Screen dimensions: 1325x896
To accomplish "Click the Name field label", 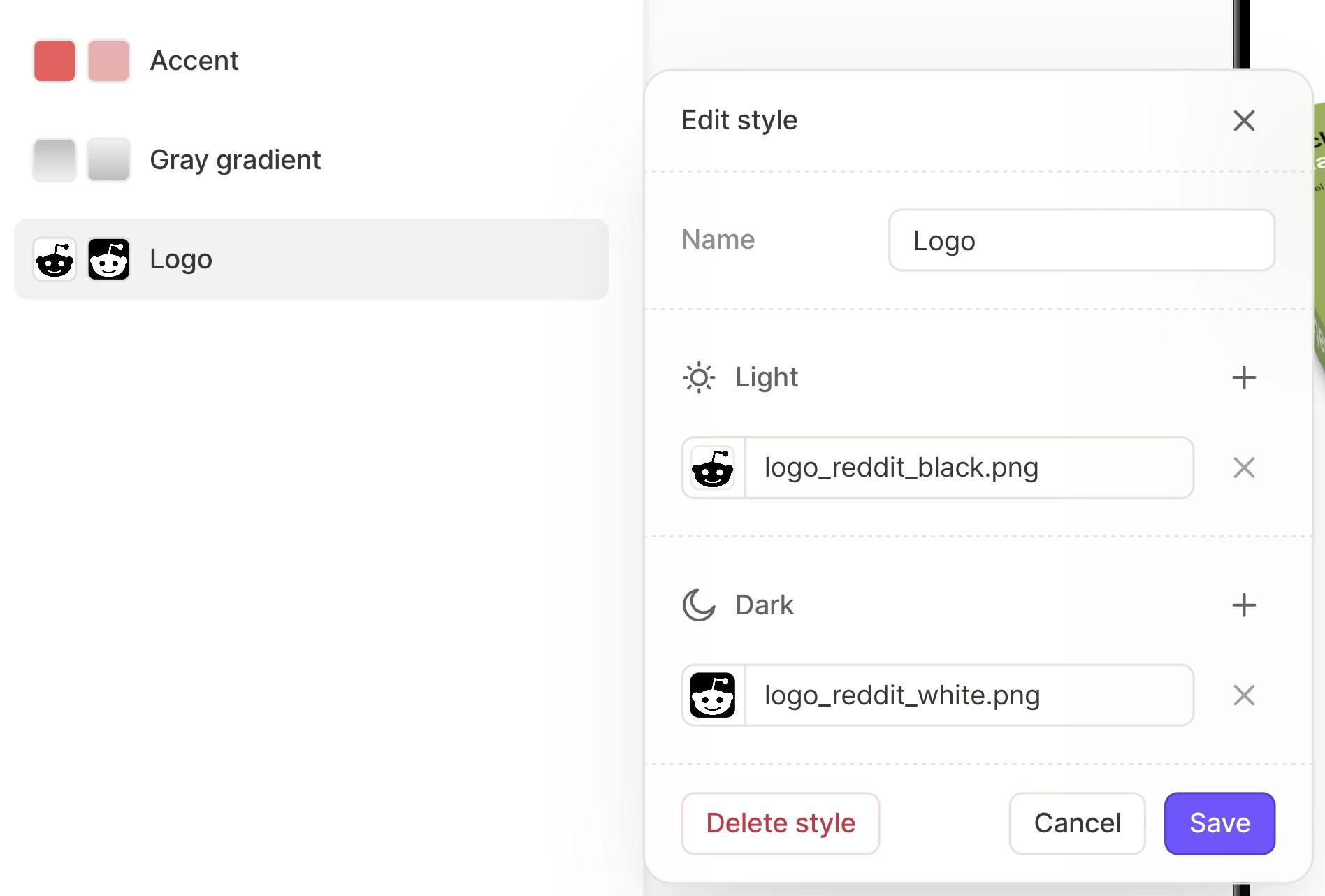I will 718,240.
